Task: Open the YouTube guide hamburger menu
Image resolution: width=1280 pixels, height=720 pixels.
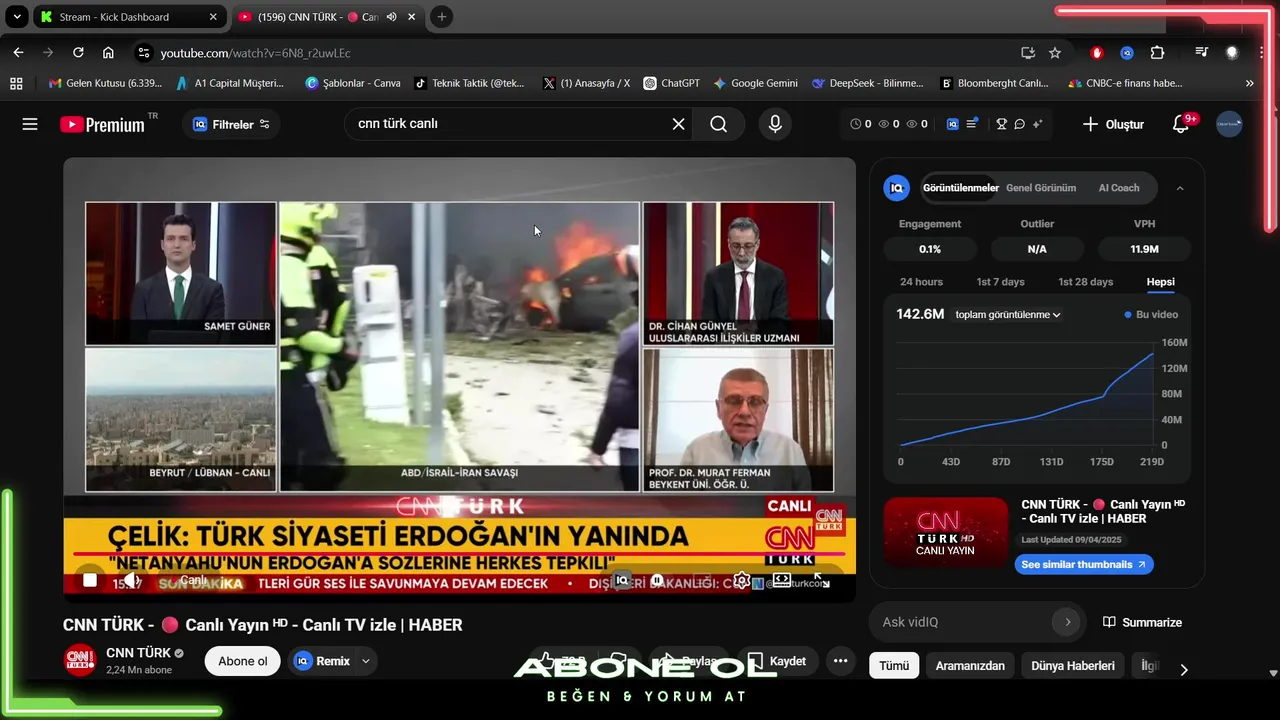Action: 30,124
